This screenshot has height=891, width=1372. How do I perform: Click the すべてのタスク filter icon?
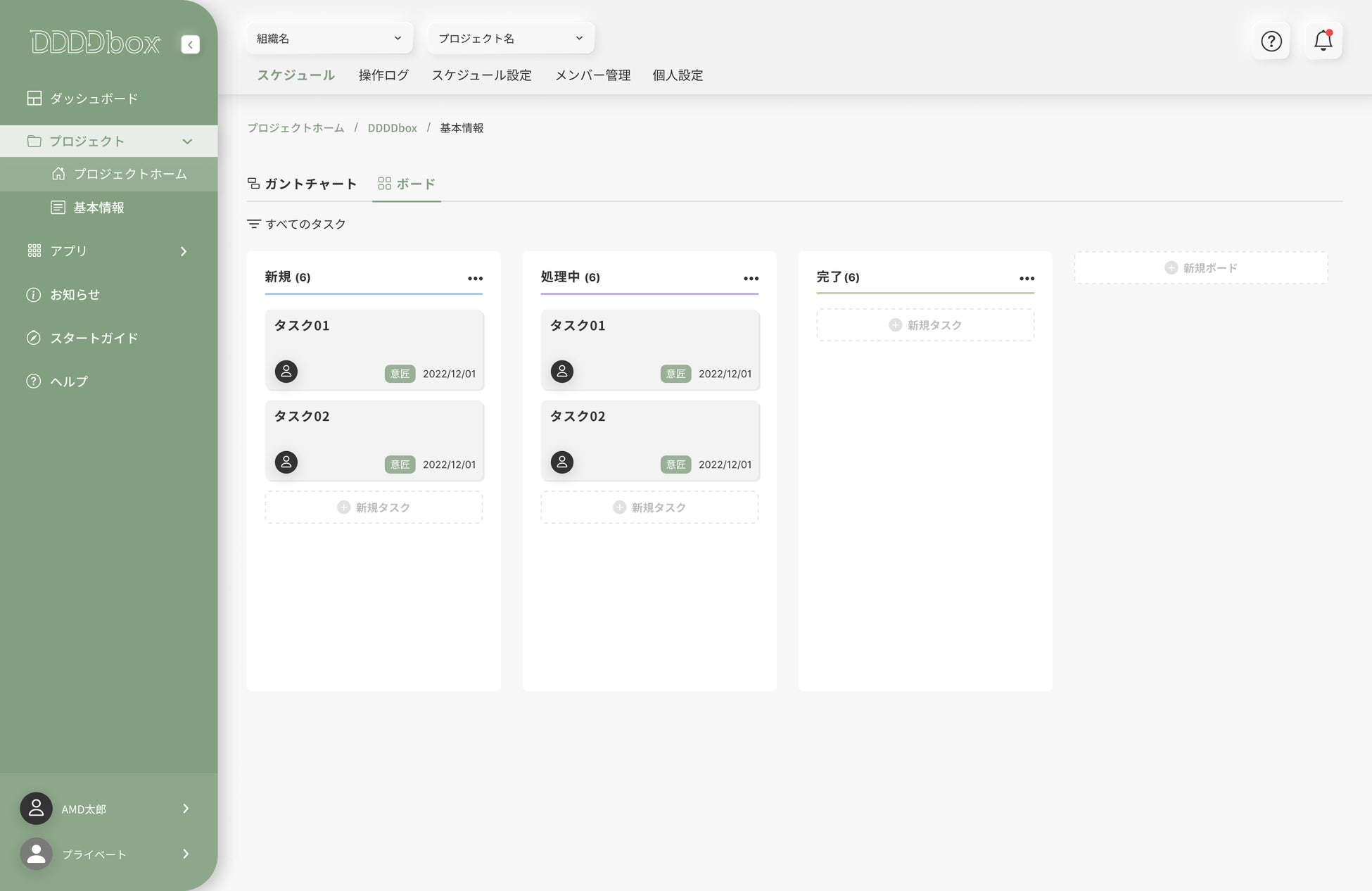[x=253, y=224]
